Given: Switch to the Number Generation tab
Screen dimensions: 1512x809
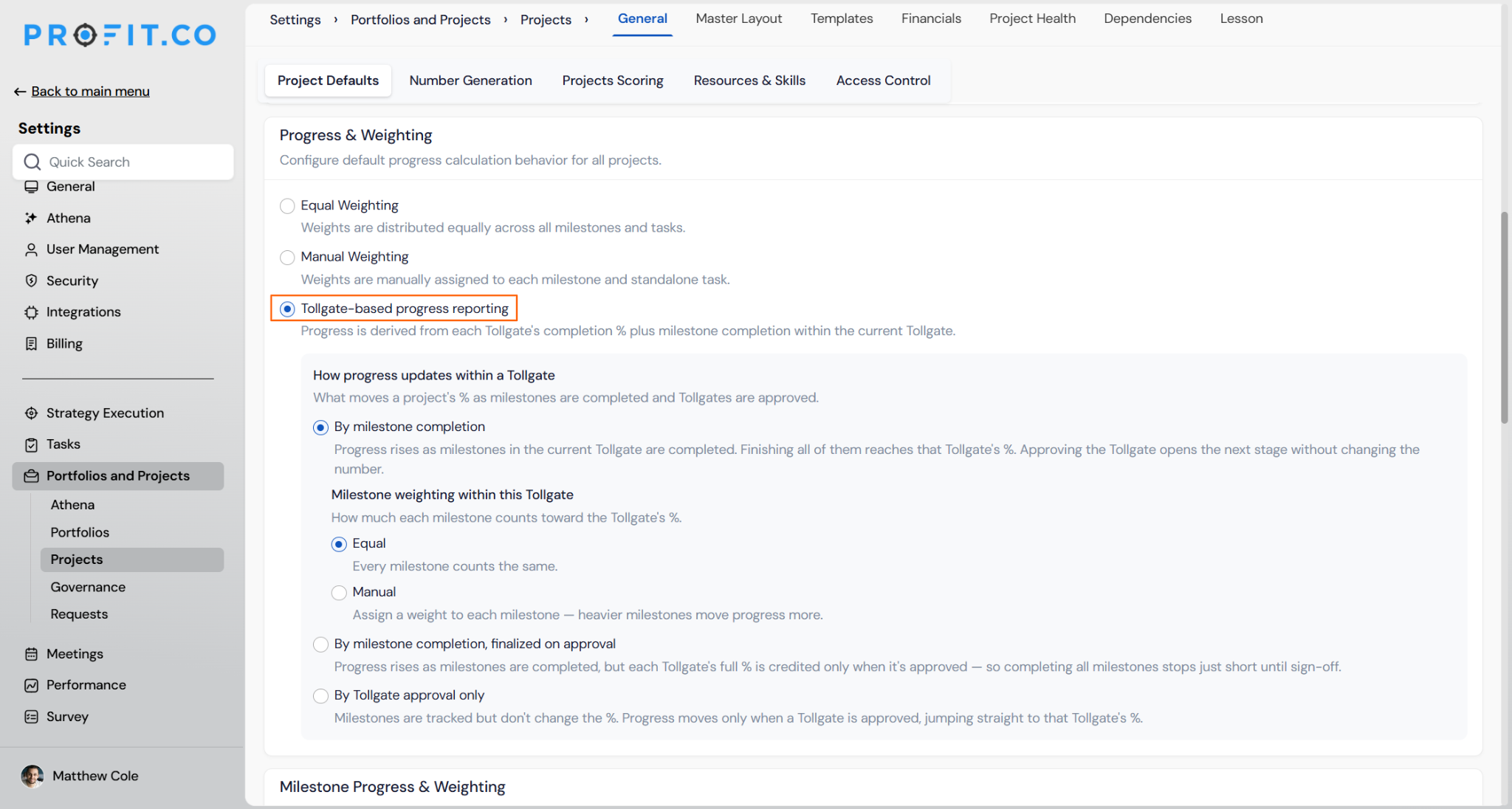Looking at the screenshot, I should click(x=470, y=80).
